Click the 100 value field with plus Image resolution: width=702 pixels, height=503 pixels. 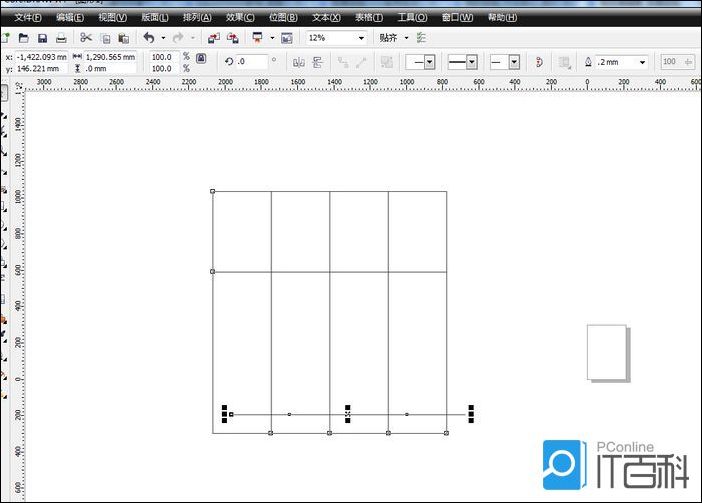click(x=677, y=62)
